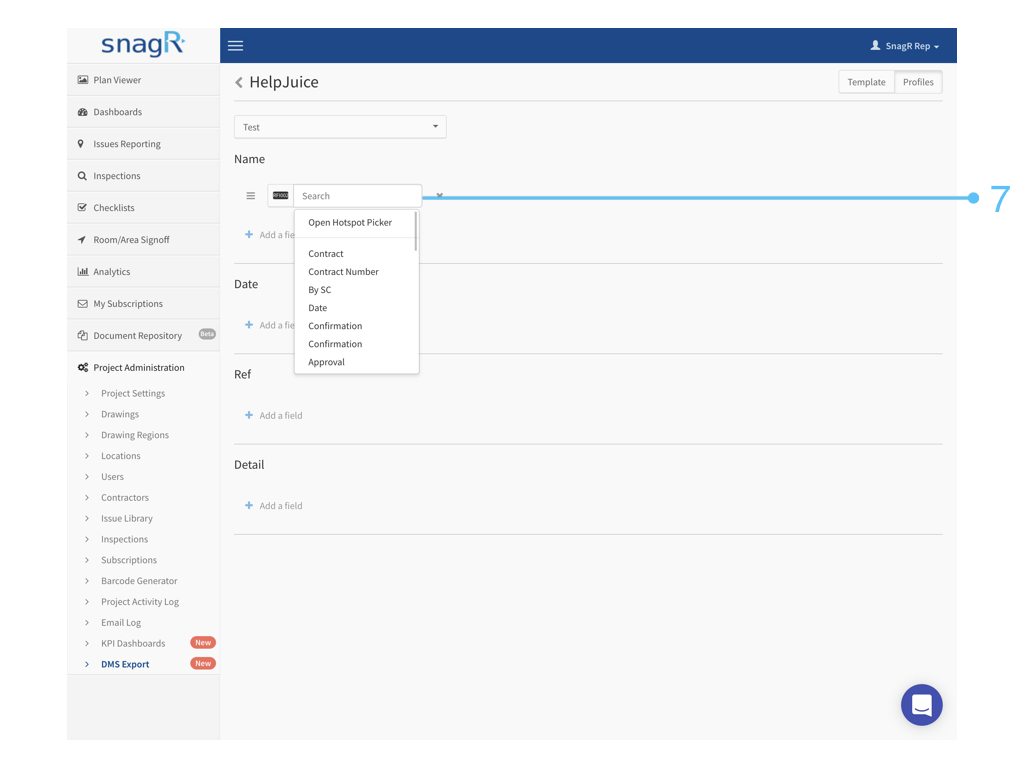Click the Beta badge on Document Repository

pos(207,334)
